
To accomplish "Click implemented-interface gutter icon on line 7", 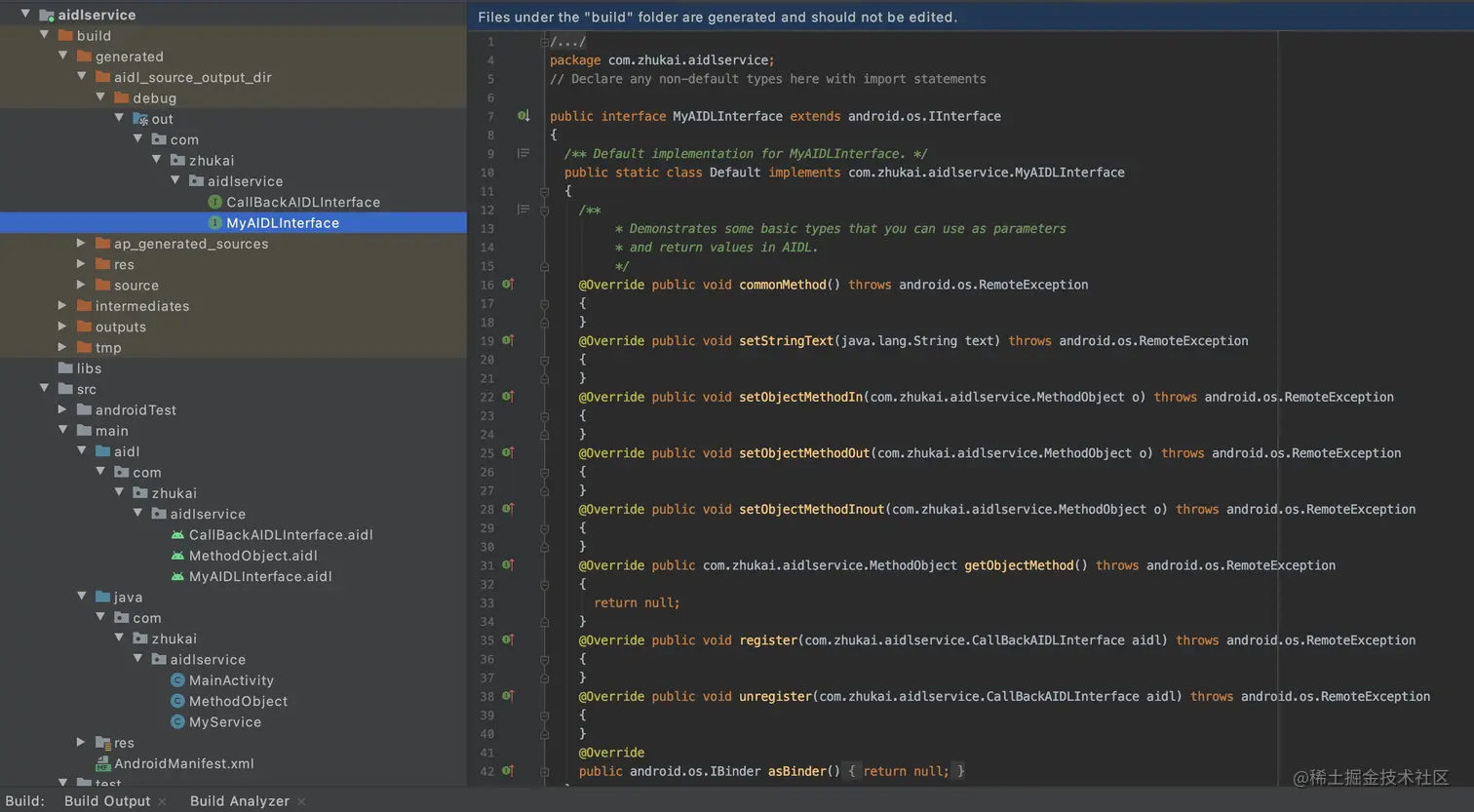I will 524,116.
